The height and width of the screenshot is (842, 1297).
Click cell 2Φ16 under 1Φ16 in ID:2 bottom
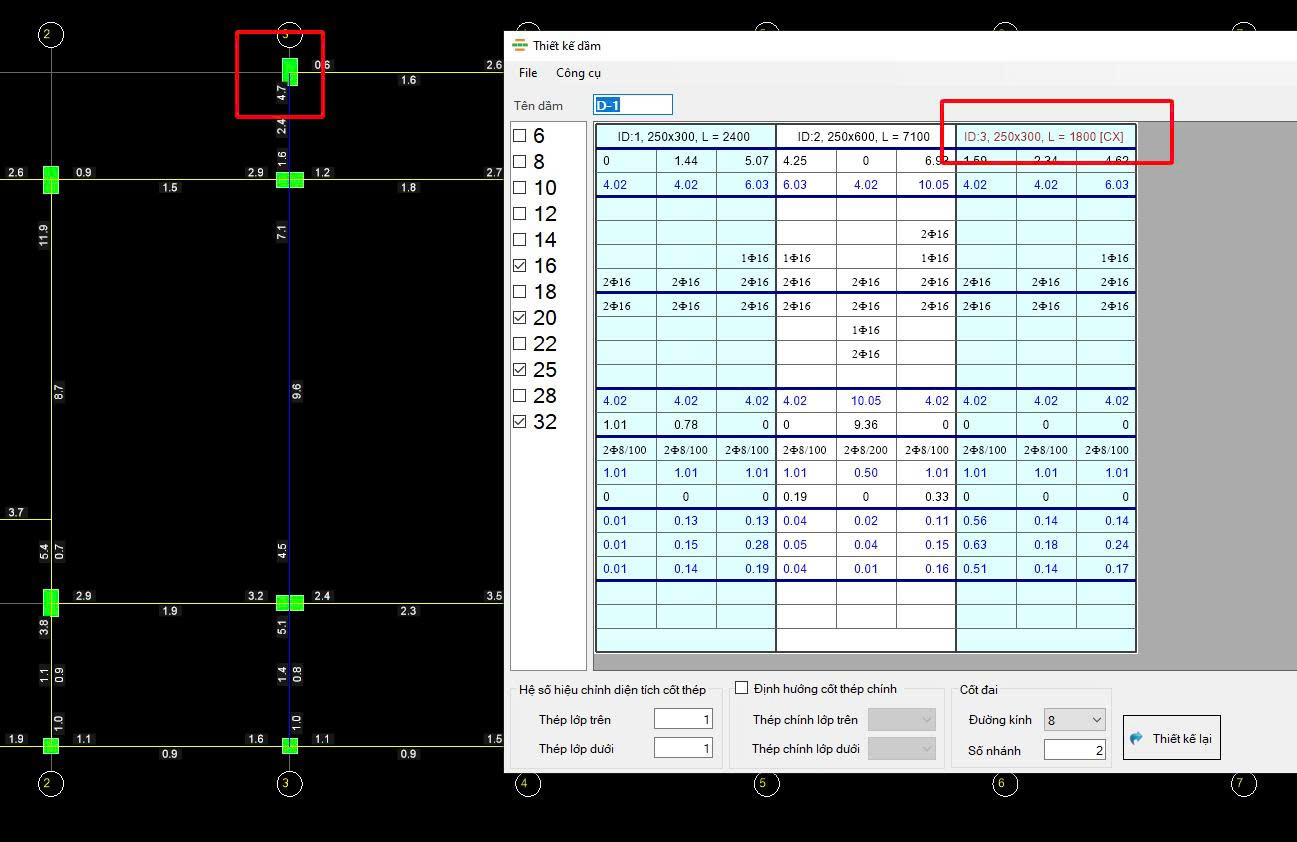coord(866,354)
